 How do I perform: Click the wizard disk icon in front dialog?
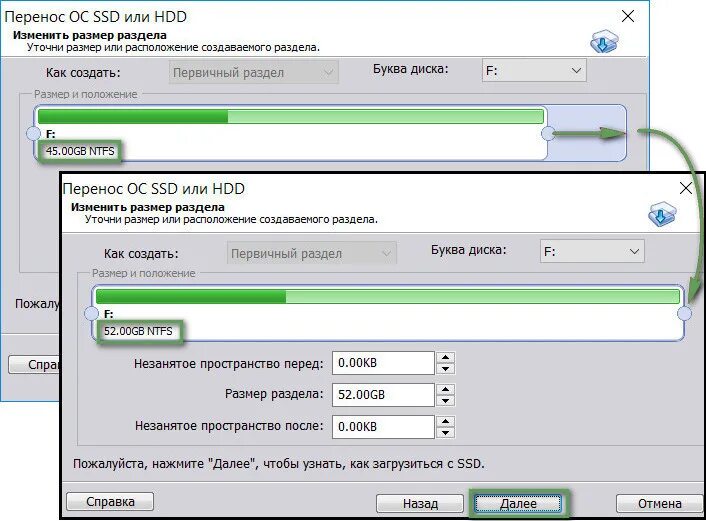point(662,214)
